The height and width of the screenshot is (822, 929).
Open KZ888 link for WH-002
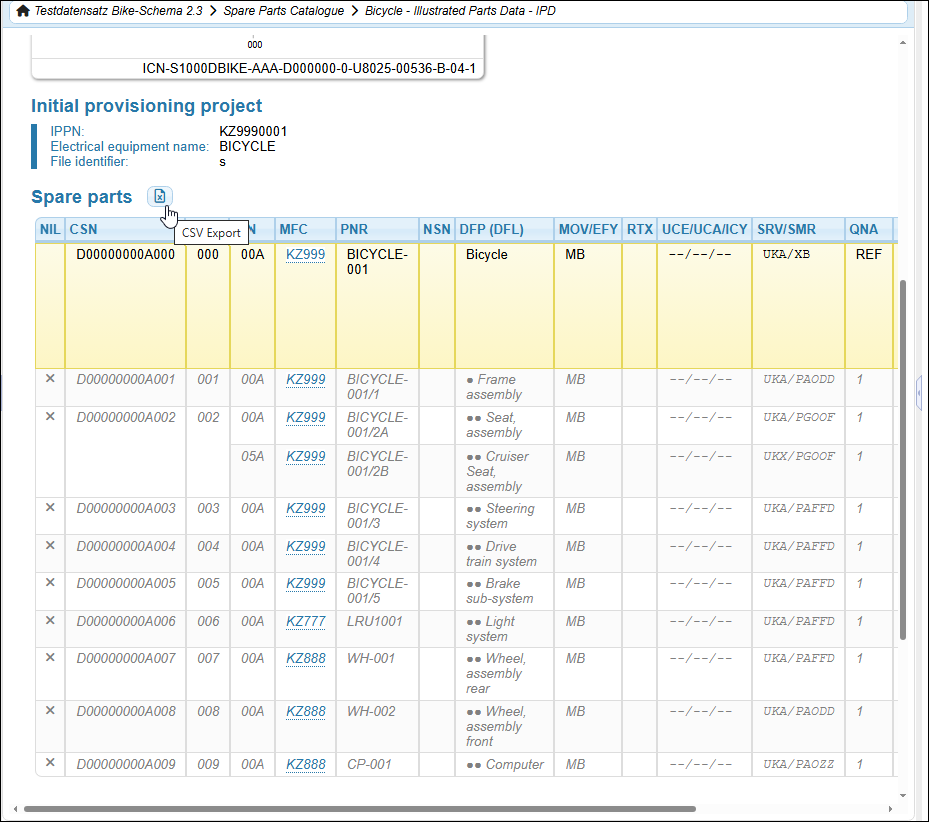305,711
